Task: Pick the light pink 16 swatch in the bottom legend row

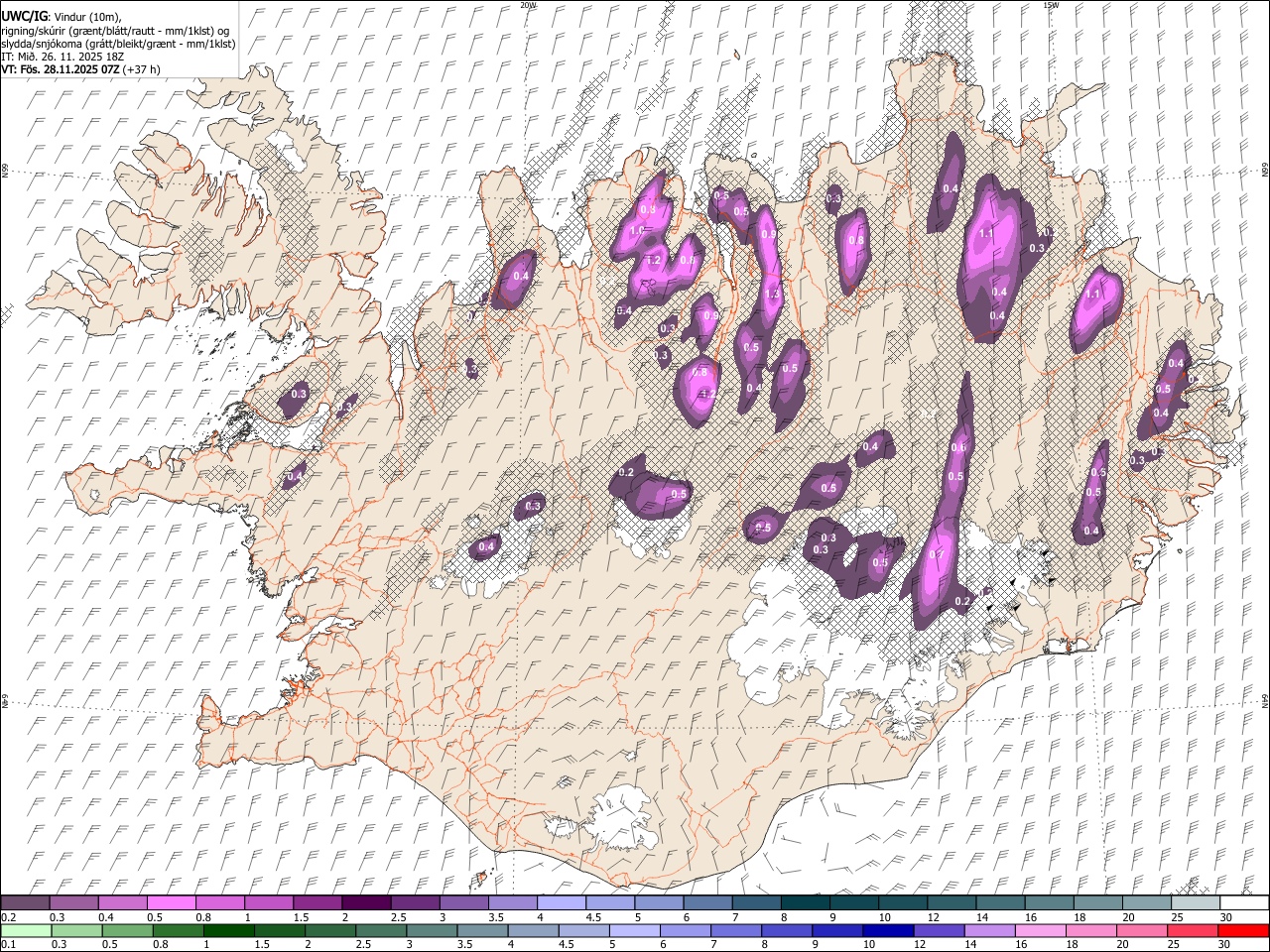Action: tap(1040, 931)
